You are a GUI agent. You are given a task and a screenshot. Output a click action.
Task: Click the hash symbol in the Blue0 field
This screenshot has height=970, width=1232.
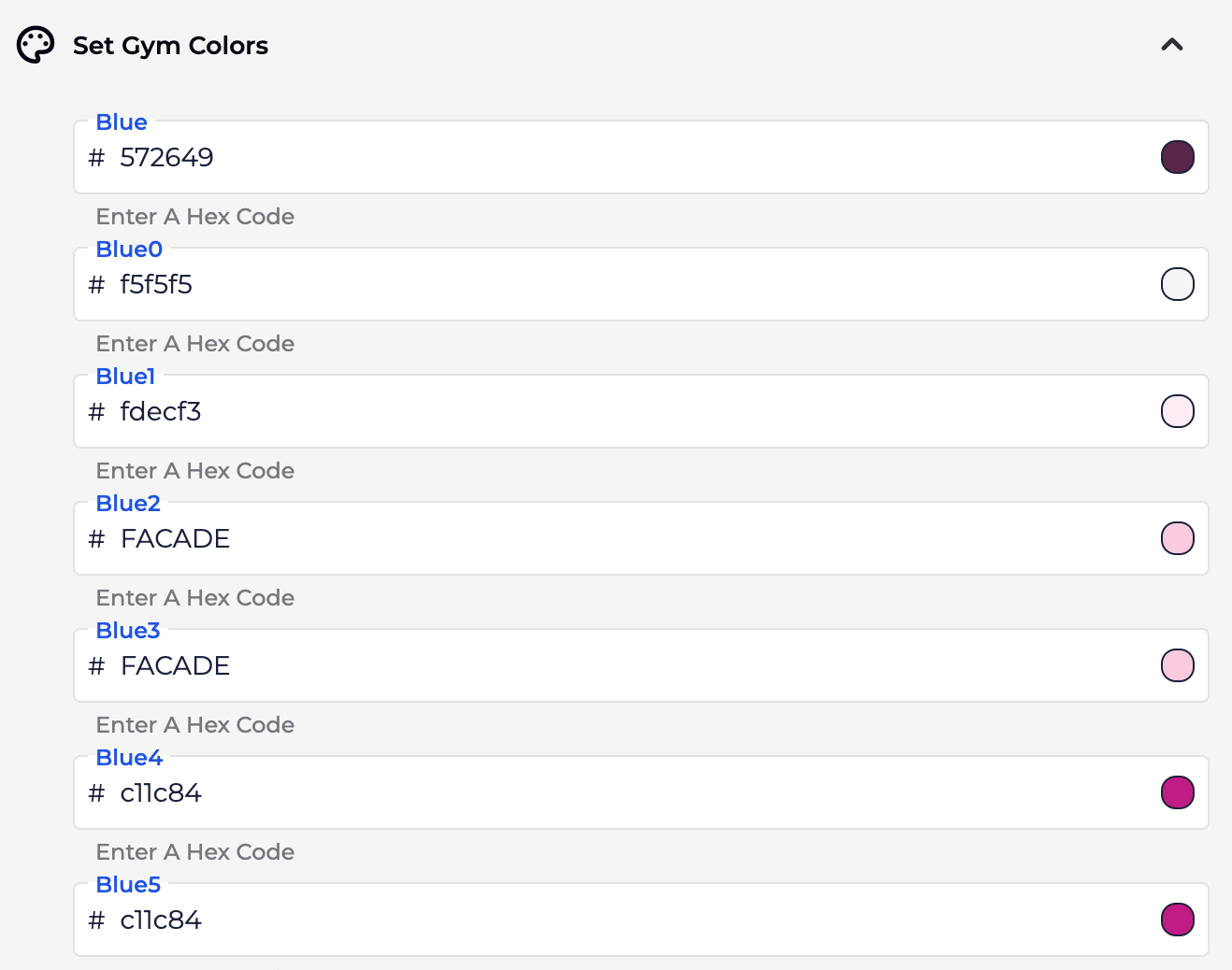(96, 285)
